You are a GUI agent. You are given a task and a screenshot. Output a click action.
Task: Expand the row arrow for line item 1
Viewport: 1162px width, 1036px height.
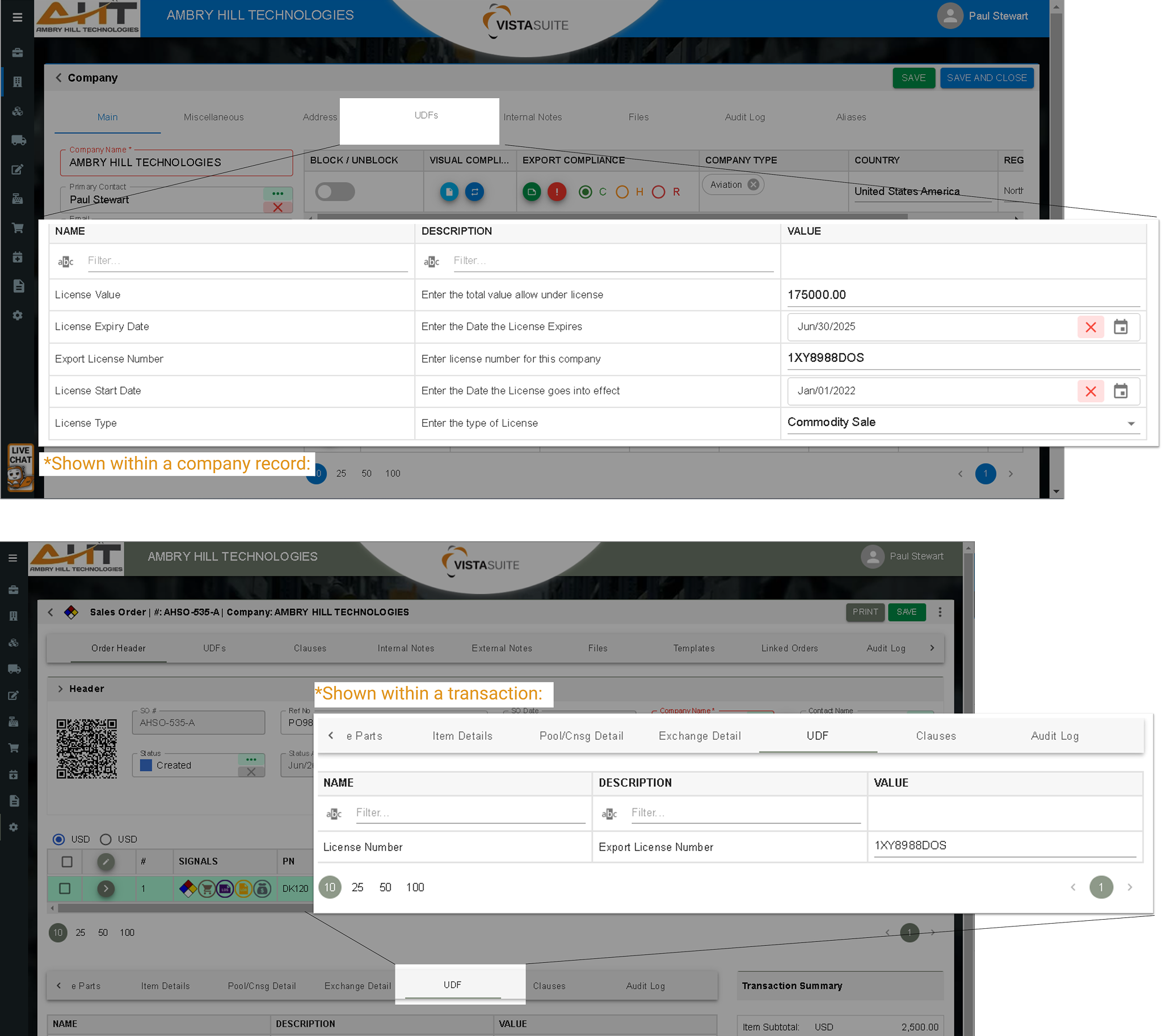click(106, 888)
